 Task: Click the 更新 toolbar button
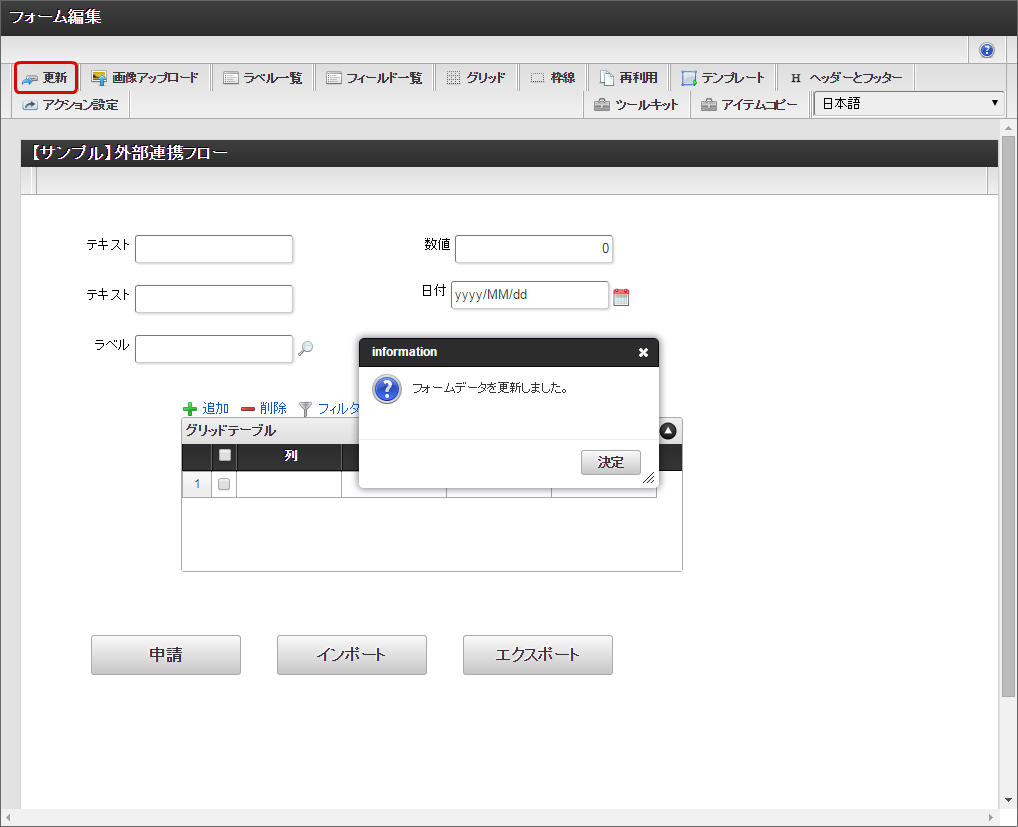pyautogui.click(x=46, y=78)
